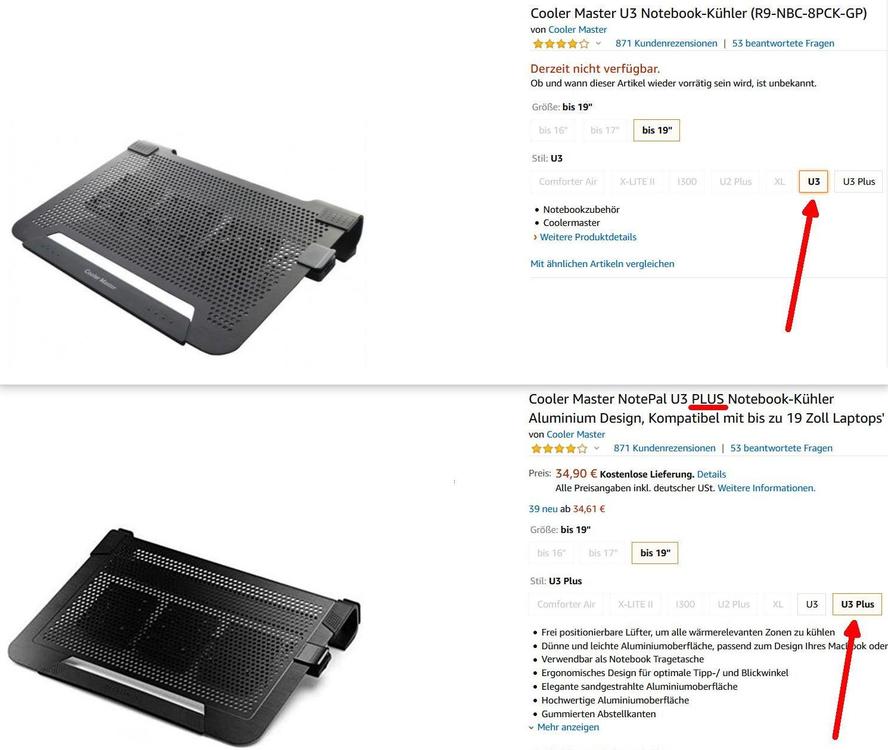Select 'bis 19"' size in top listing
The height and width of the screenshot is (750, 888).
[x=657, y=130]
